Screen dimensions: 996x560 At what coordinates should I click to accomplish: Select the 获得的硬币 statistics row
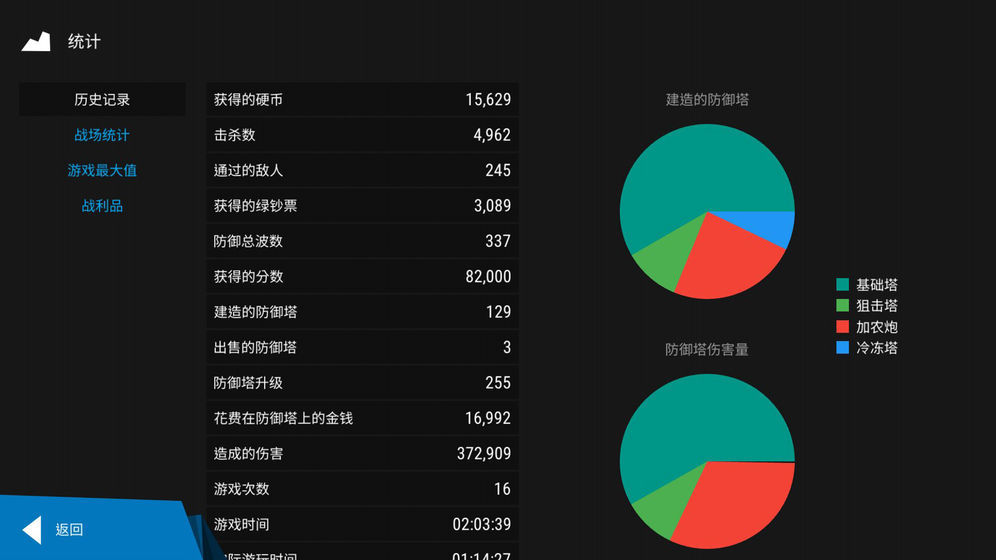click(x=362, y=100)
